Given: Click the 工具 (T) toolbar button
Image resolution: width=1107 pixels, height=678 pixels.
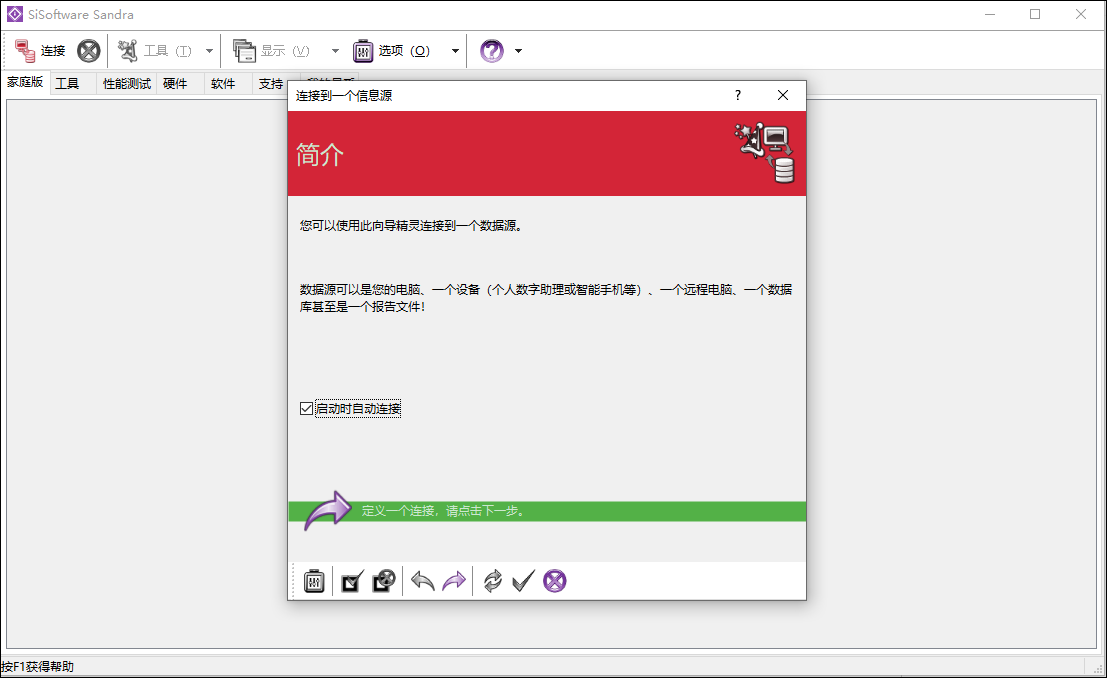Looking at the screenshot, I should (x=155, y=51).
